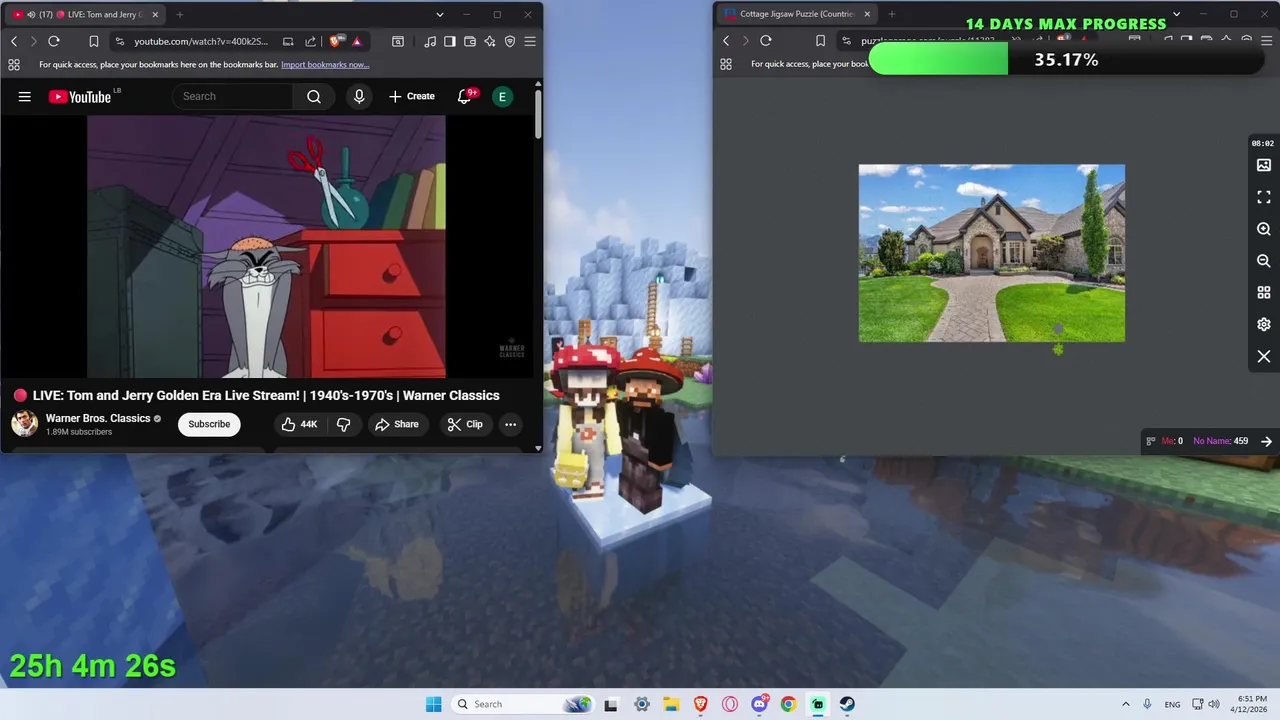The width and height of the screenshot is (1280, 720).
Task: Close the puzzle side toolbar
Action: pyautogui.click(x=1264, y=357)
